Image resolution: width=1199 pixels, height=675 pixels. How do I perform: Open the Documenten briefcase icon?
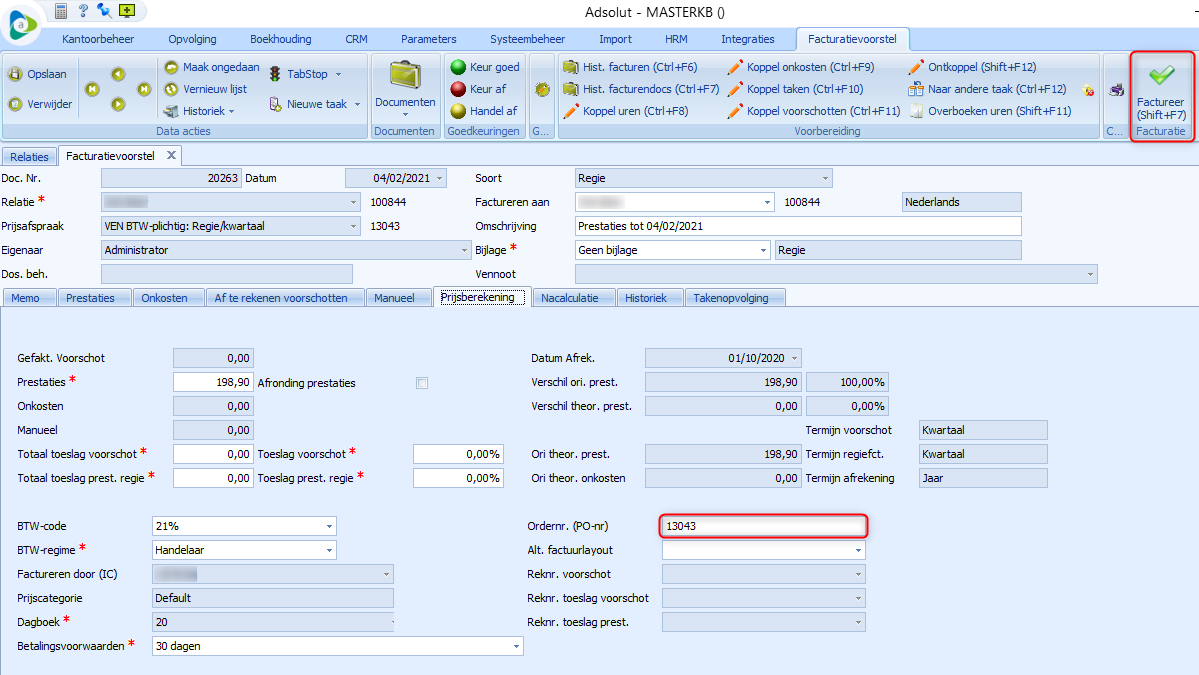coord(405,76)
